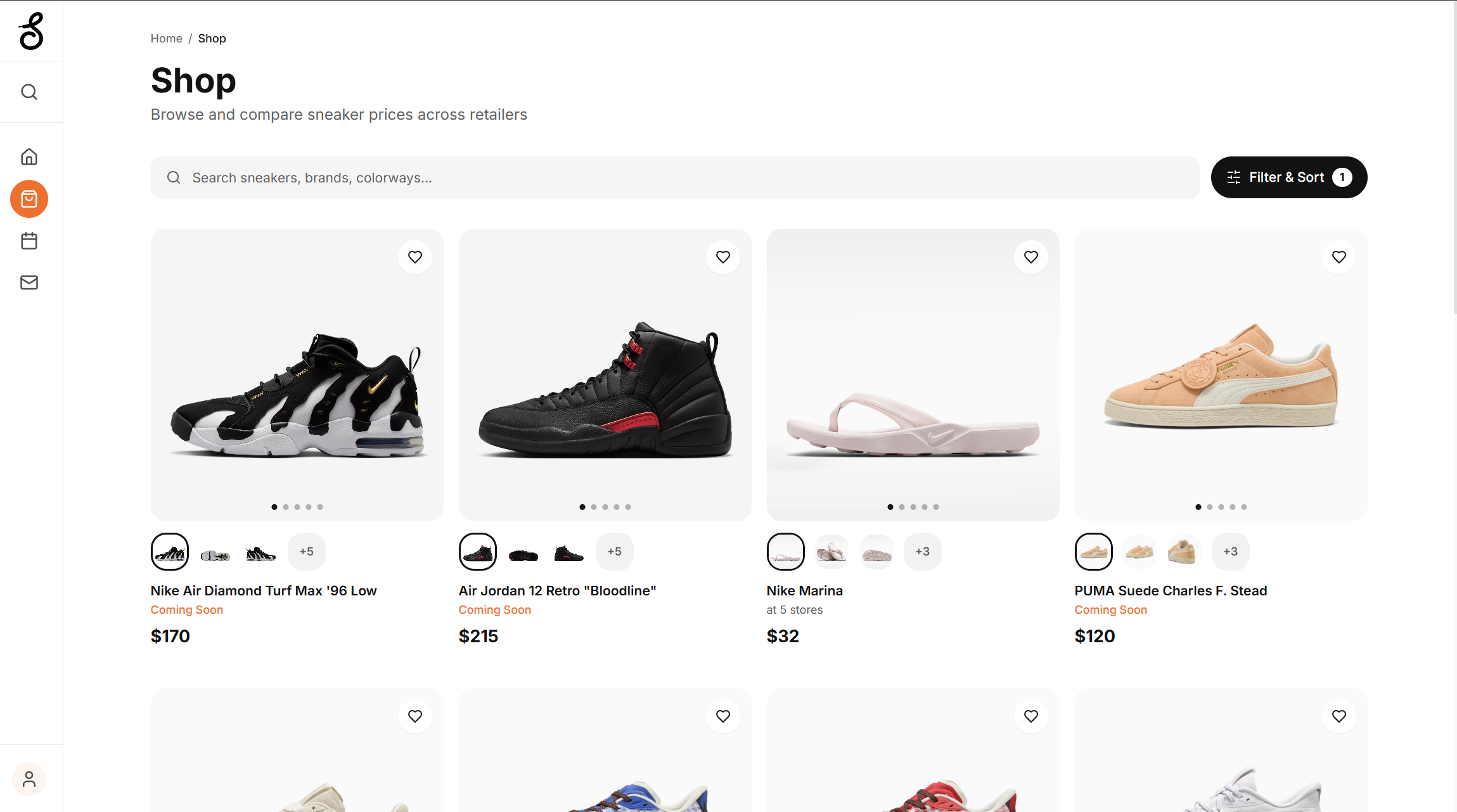The height and width of the screenshot is (812, 1457).
Task: Open the calendar releases icon
Action: click(29, 241)
